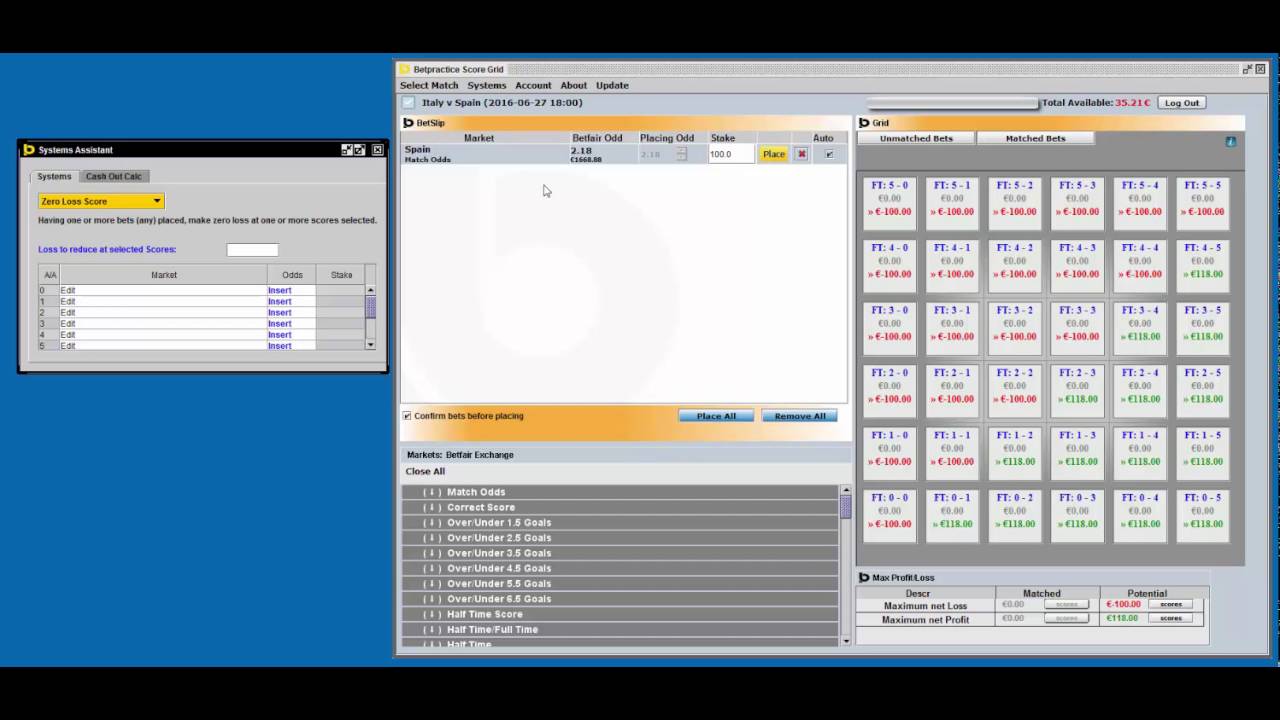Viewport: 1280px width, 720px height.
Task: Dock the Systems Assistant window
Action: [x=347, y=150]
